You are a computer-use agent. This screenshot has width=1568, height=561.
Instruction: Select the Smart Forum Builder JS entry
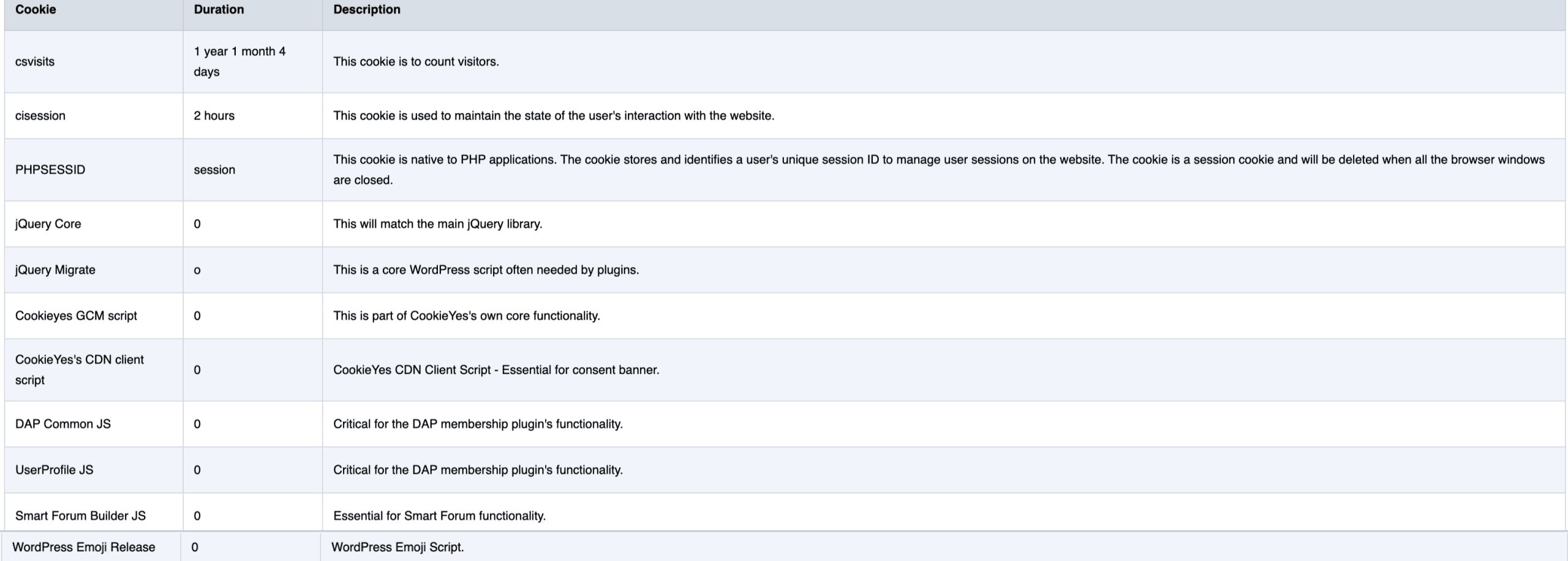pos(80,516)
